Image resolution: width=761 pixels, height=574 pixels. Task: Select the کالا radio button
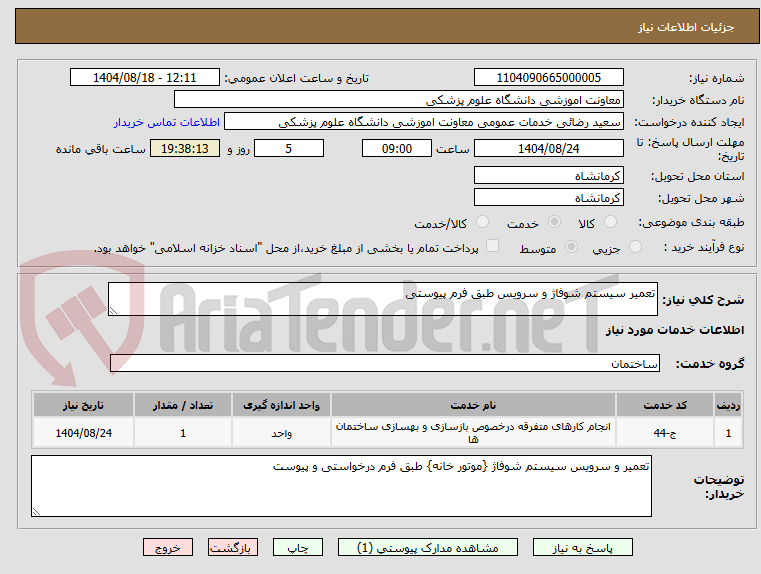coord(610,222)
